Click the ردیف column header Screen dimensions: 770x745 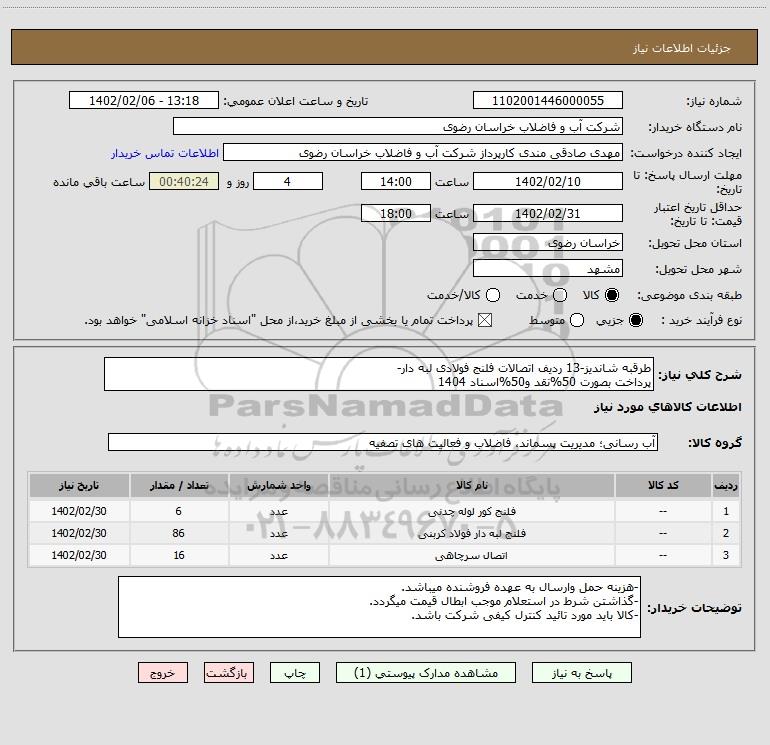[x=726, y=486]
